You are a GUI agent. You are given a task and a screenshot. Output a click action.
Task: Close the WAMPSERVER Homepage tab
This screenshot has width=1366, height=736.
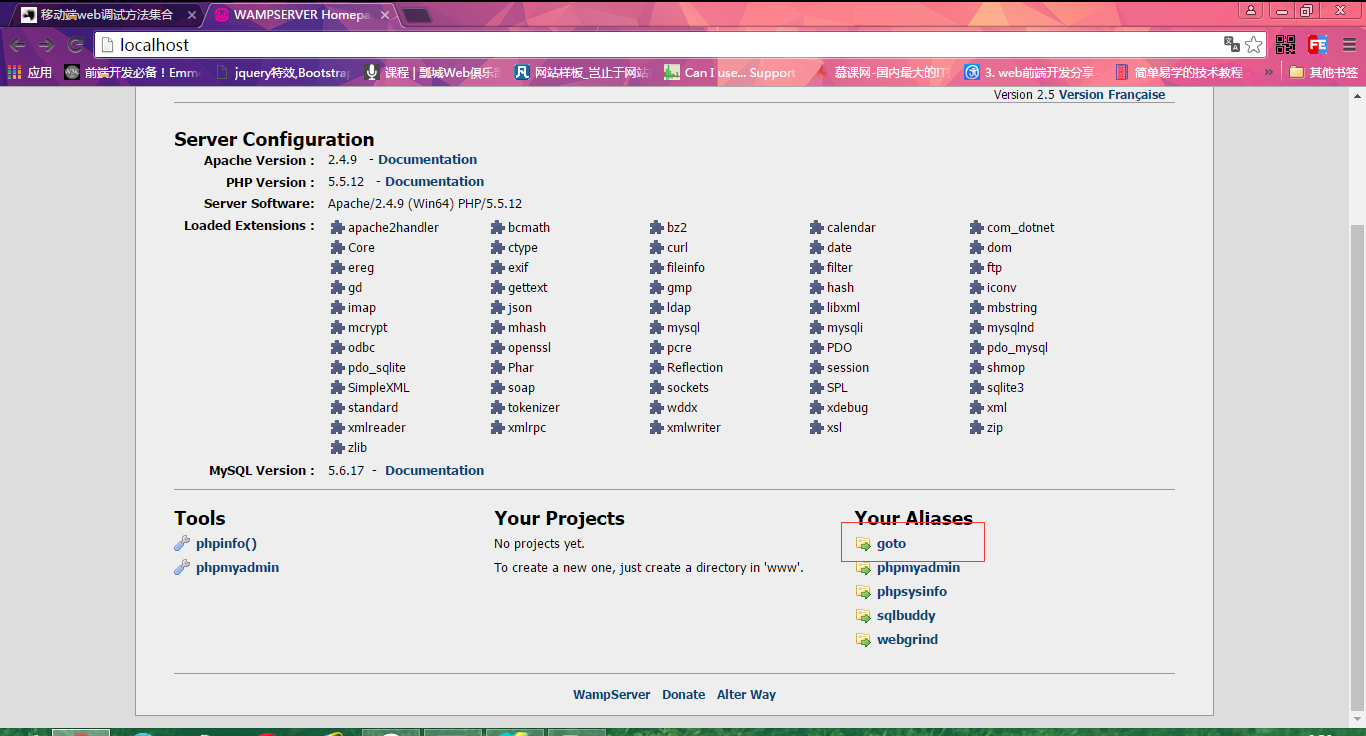pyautogui.click(x=385, y=15)
